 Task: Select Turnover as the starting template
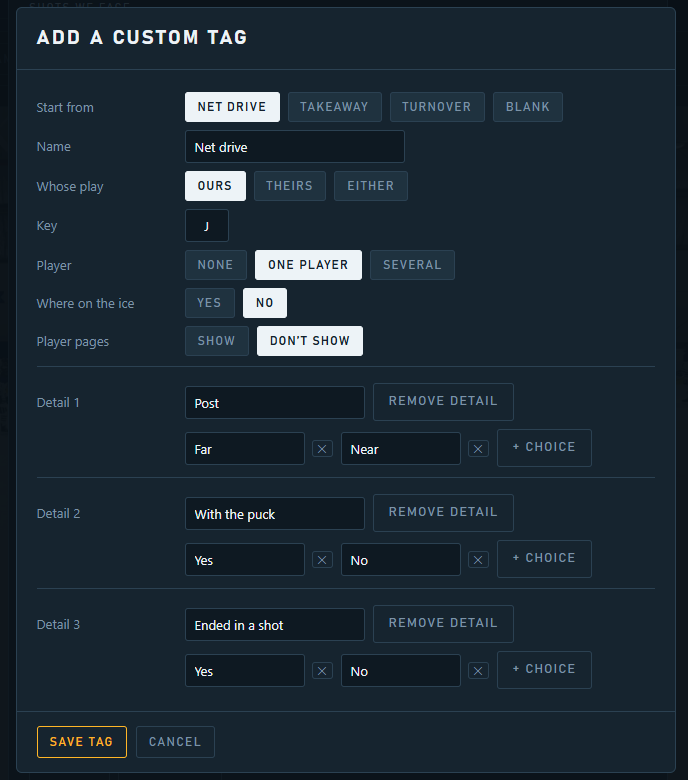point(437,107)
